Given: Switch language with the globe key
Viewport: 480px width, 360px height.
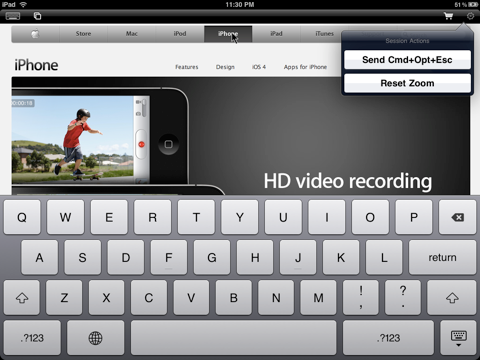Looking at the screenshot, I should (x=95, y=338).
